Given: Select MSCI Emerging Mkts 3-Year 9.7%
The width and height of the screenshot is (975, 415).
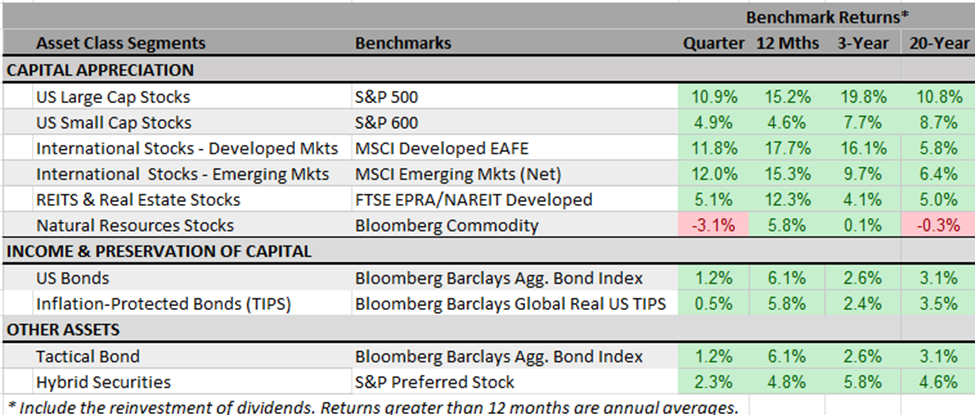Looking at the screenshot, I should [864, 175].
